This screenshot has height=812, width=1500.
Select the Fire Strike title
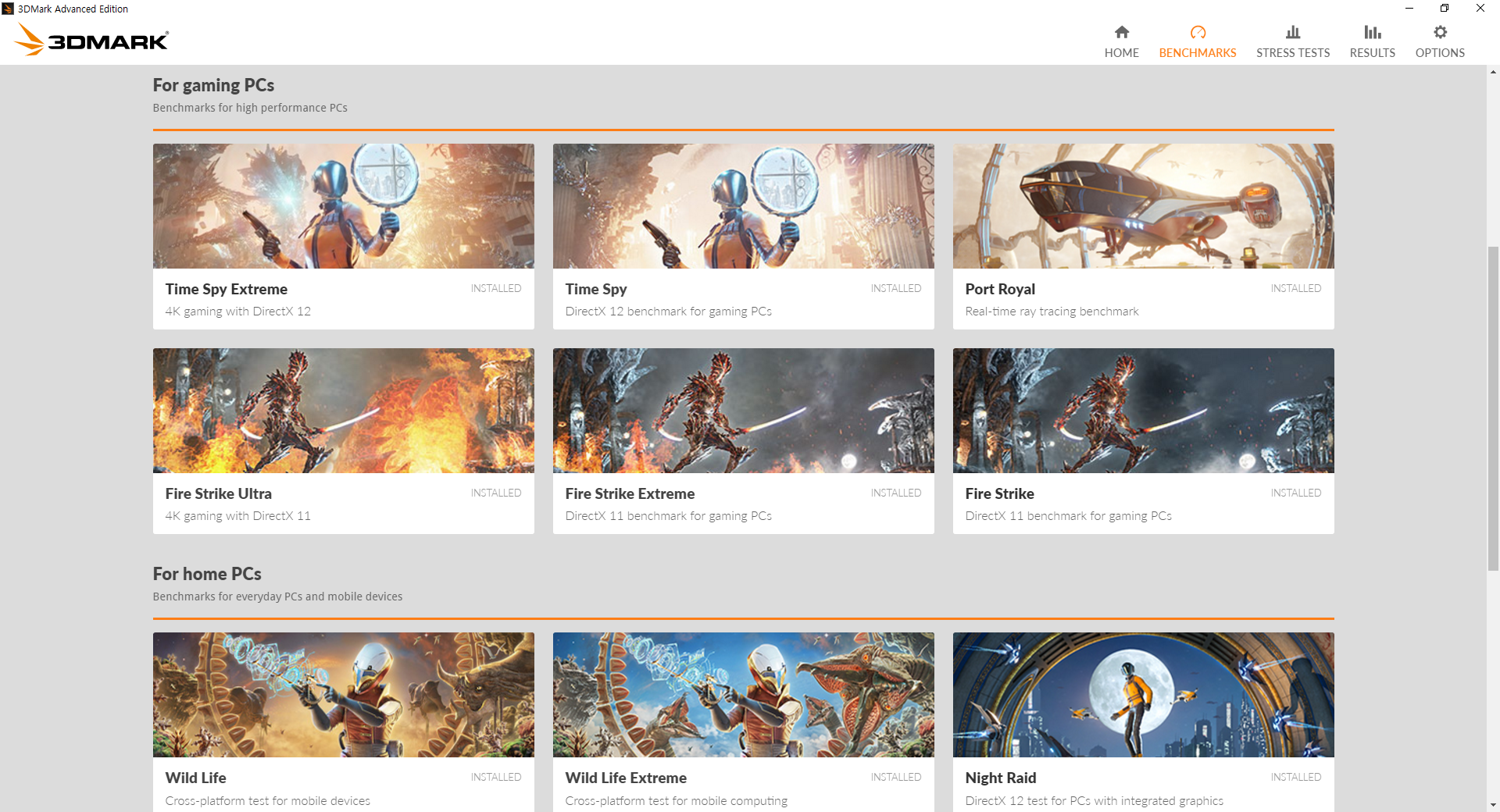[999, 494]
